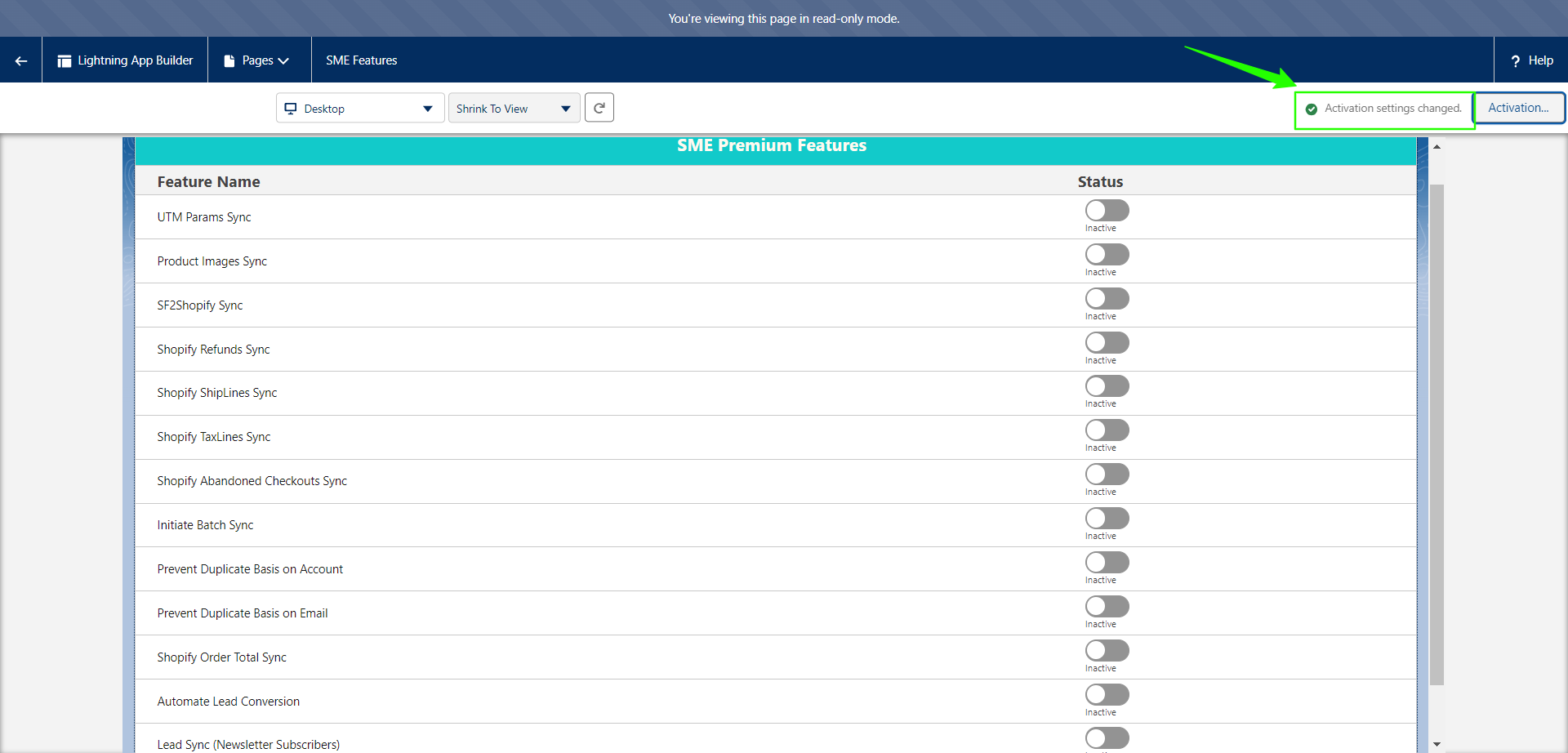Click the Activation button

coord(1519,108)
